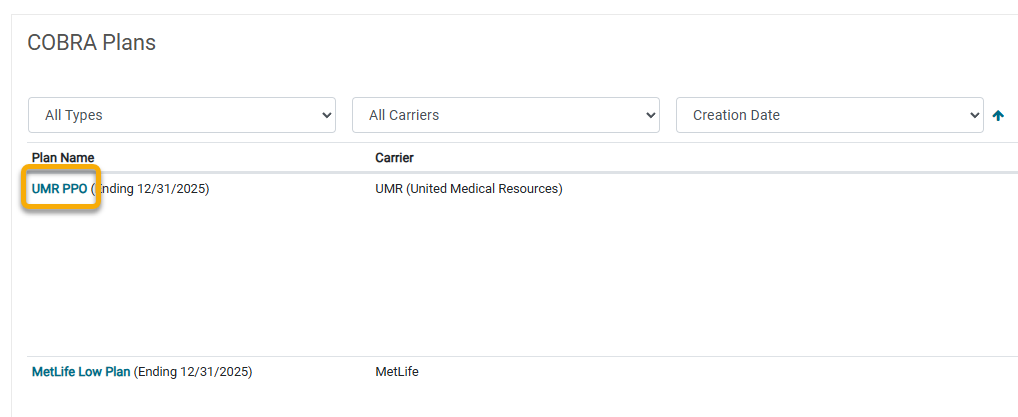Click the COBRA Plans page heading
Viewport: 1018px width, 417px height.
tap(92, 43)
